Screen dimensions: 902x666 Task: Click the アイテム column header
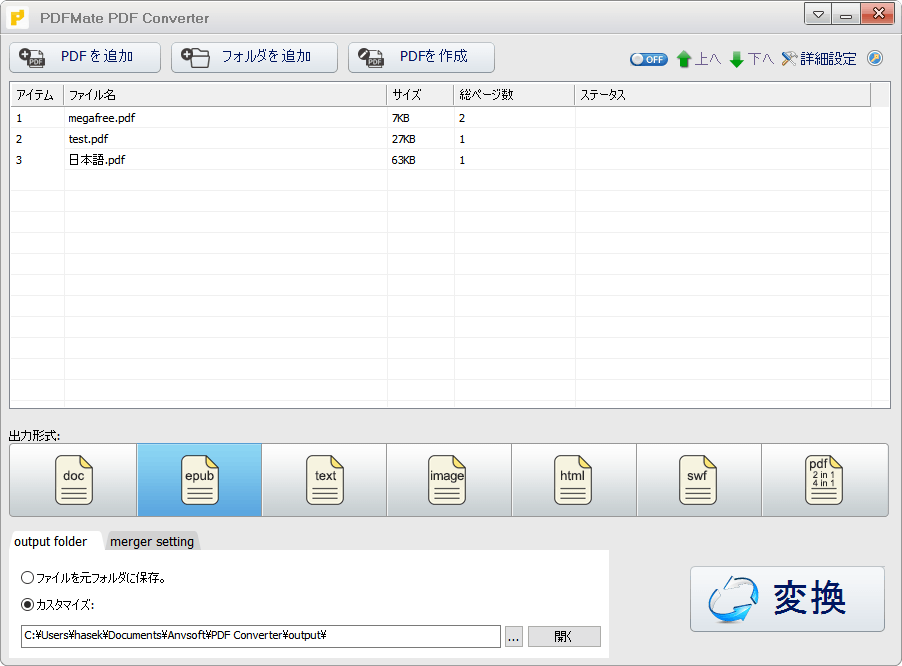point(37,95)
